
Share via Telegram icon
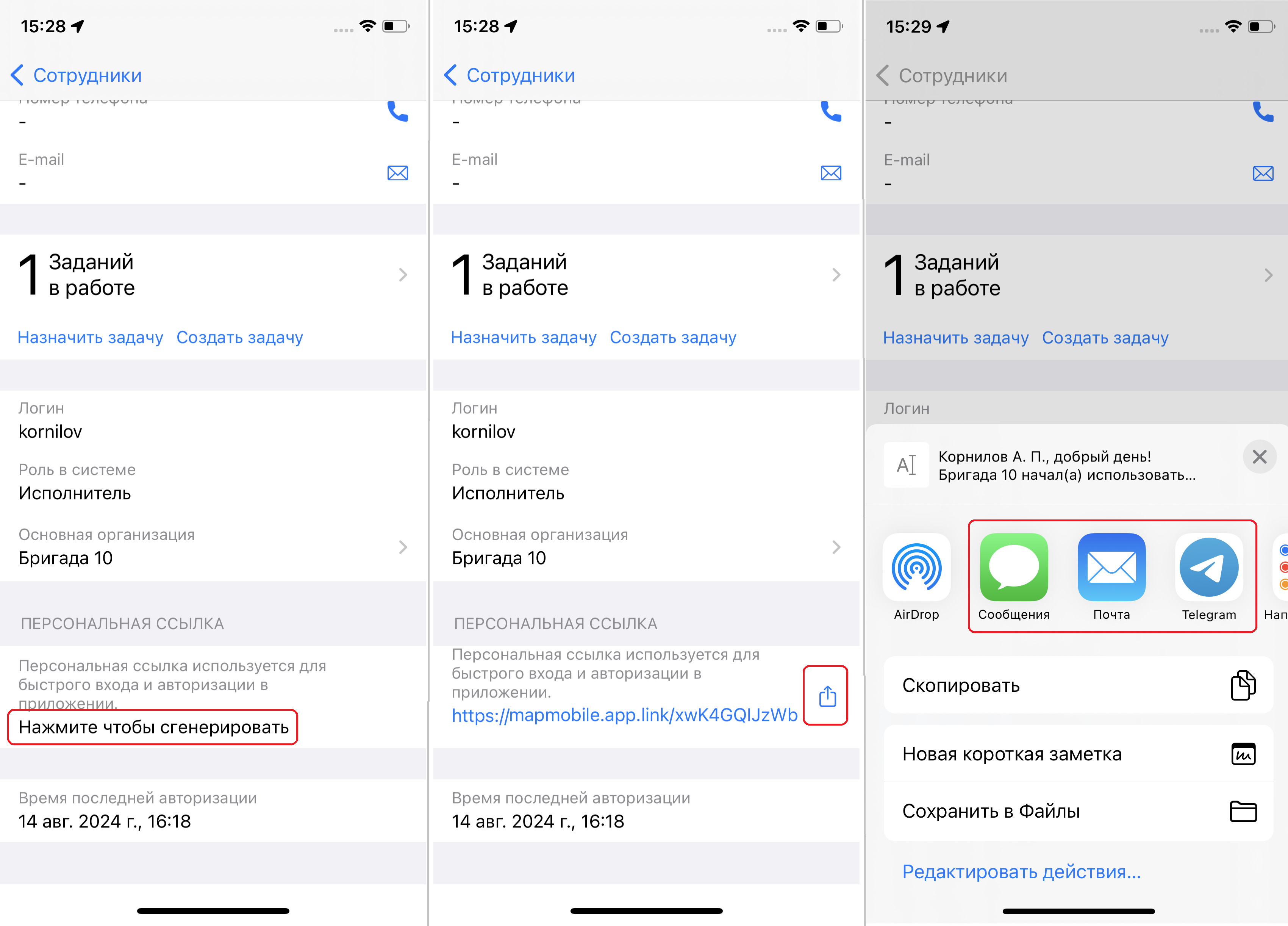(1208, 567)
